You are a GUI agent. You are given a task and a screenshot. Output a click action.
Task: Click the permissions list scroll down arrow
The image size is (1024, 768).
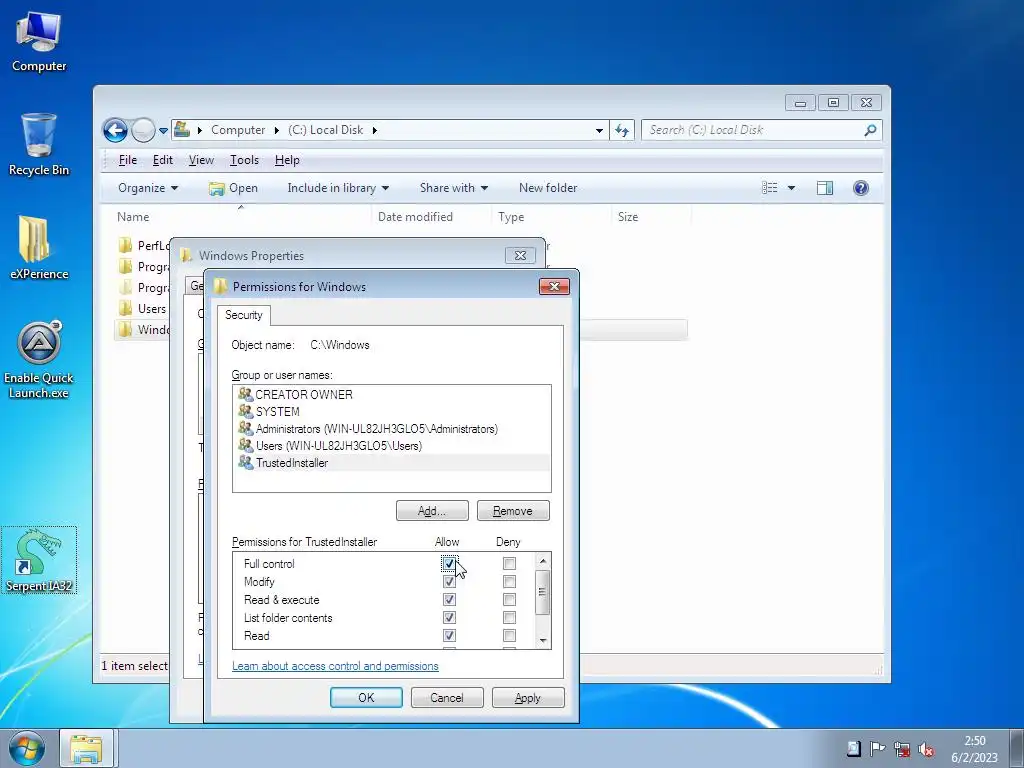543,641
